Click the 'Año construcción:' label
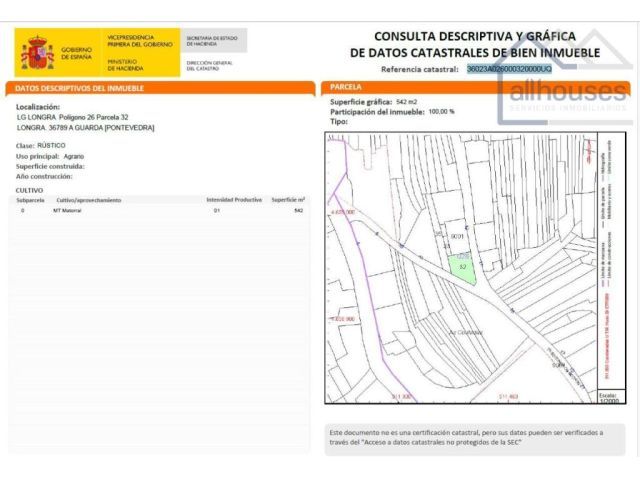 tap(44, 176)
